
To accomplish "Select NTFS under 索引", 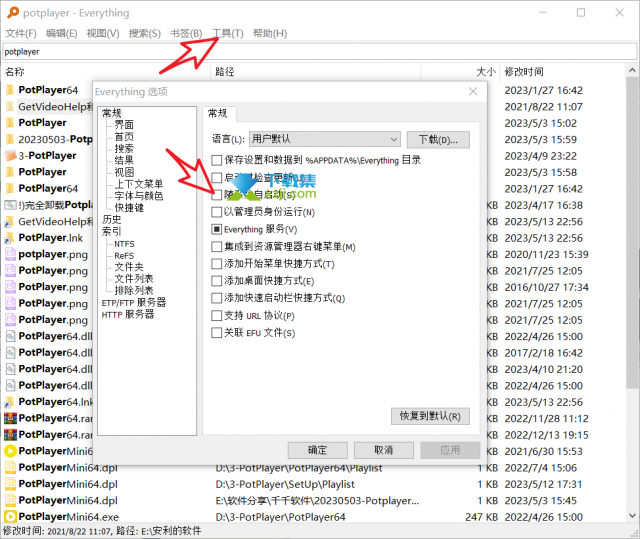I will (x=124, y=244).
